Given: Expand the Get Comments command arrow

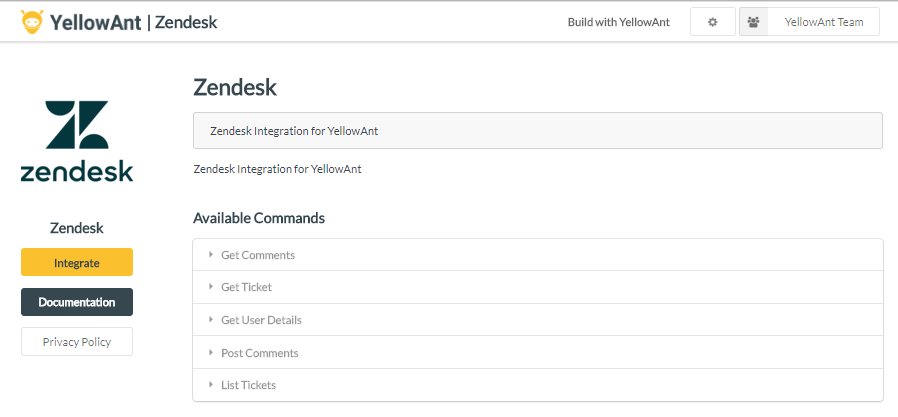Looking at the screenshot, I should click(211, 255).
